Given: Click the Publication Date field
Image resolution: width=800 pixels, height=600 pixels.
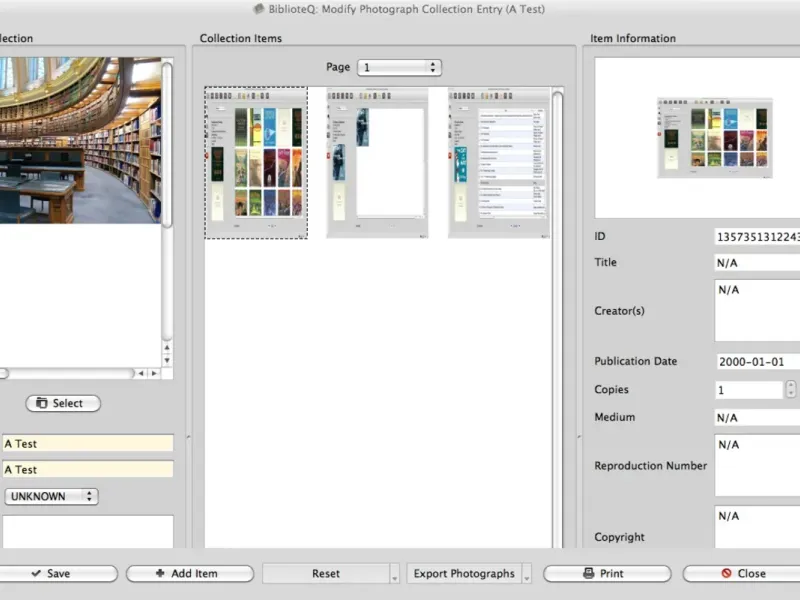Looking at the screenshot, I should pyautogui.click(x=757, y=362).
